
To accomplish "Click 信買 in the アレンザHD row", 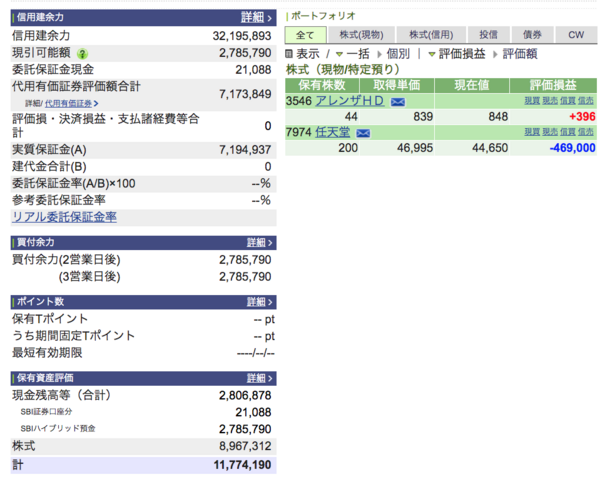I will (568, 101).
